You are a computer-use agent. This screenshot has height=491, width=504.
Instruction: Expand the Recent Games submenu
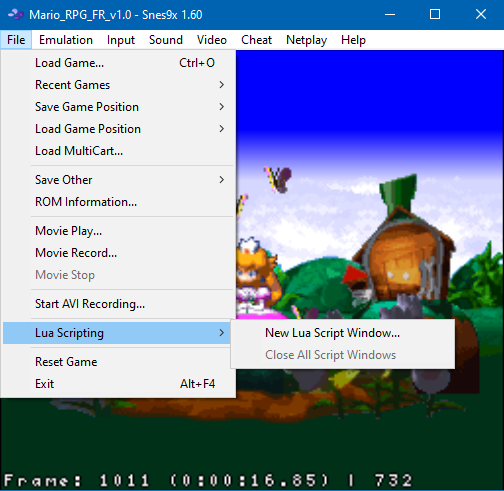[117, 85]
